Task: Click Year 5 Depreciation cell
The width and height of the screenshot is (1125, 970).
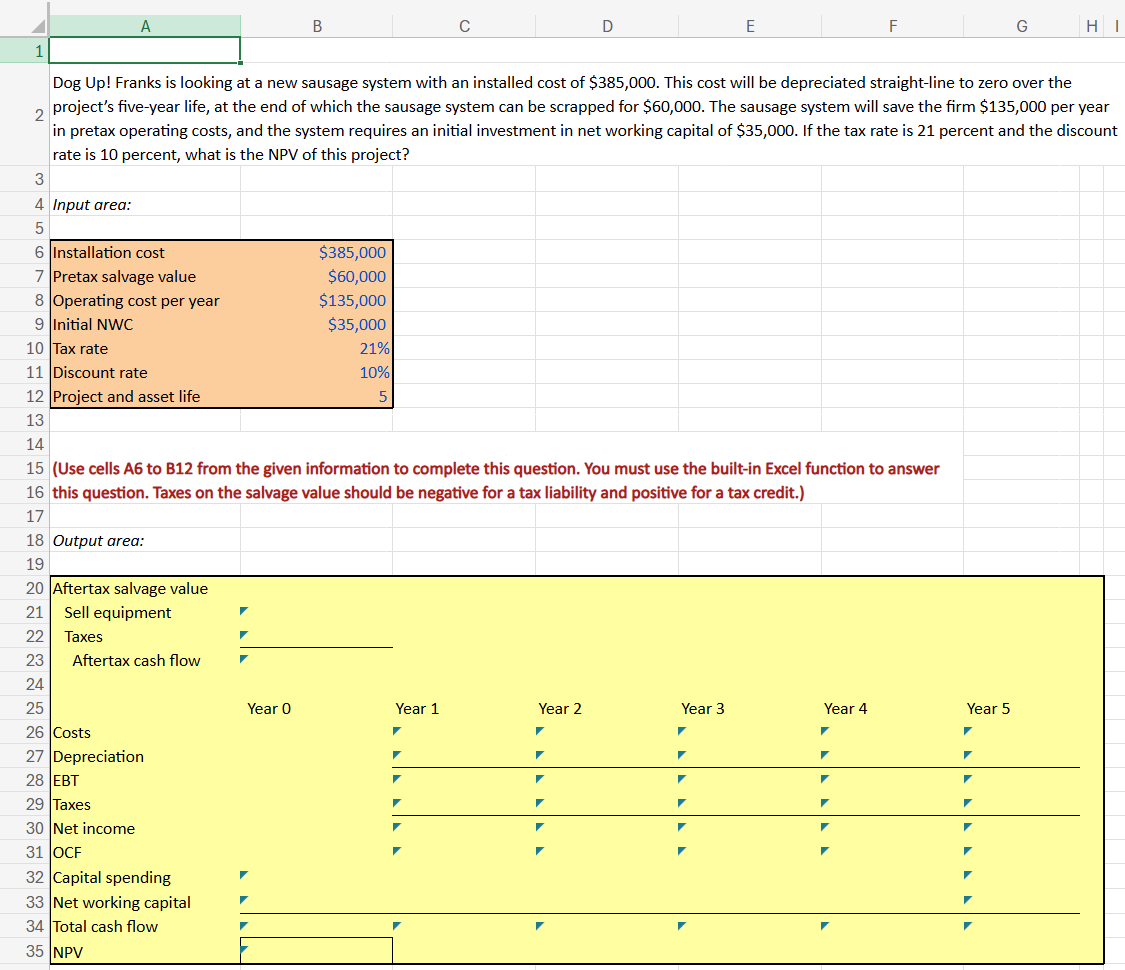Action: (1021, 756)
